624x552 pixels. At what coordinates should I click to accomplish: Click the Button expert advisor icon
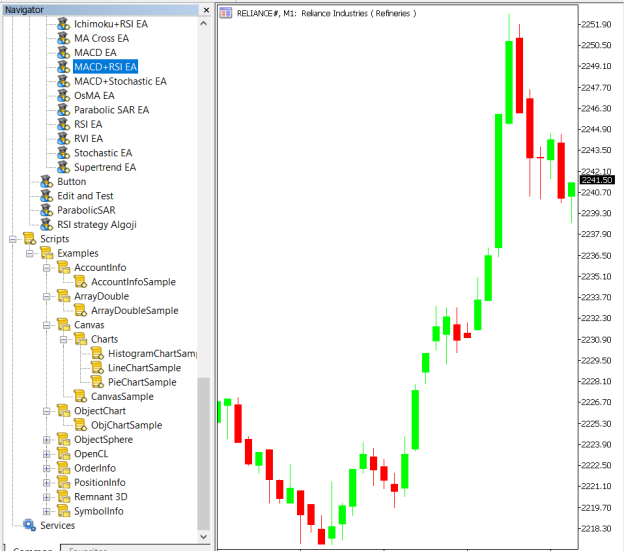[47, 181]
